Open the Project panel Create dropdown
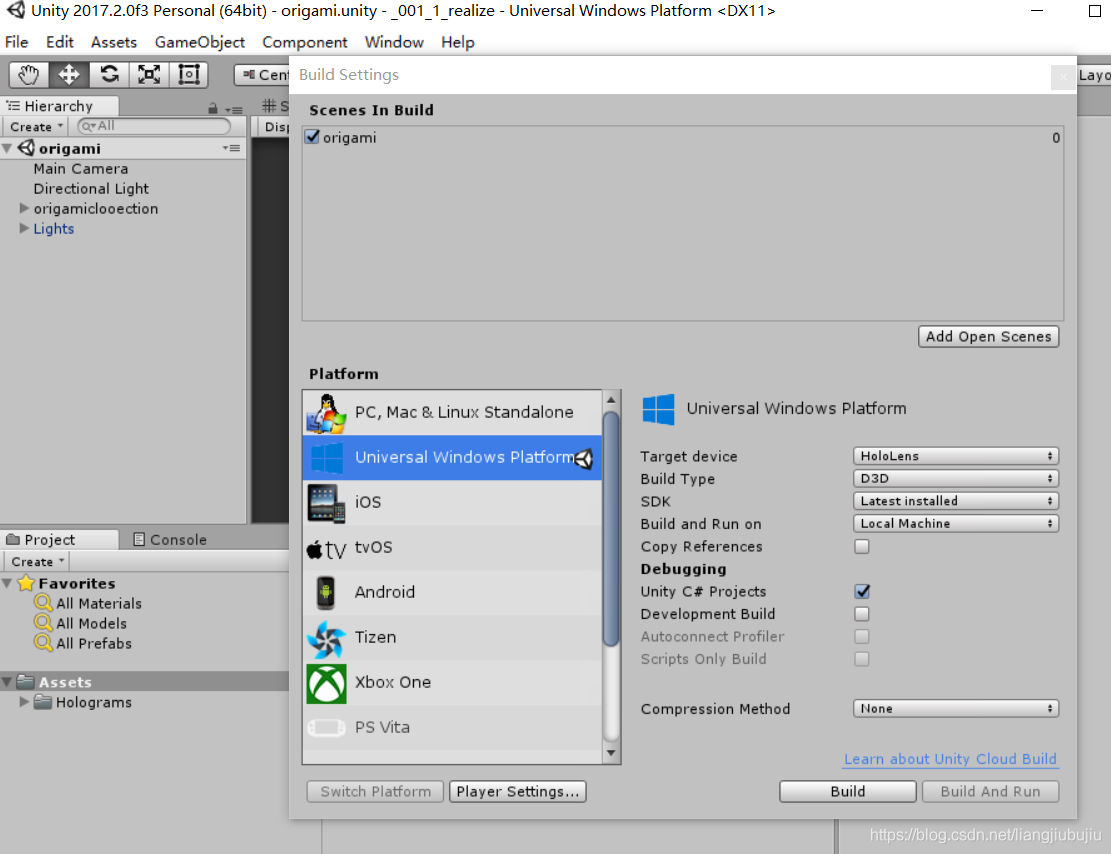Screen dimensions: 1111x854 pos(38,561)
